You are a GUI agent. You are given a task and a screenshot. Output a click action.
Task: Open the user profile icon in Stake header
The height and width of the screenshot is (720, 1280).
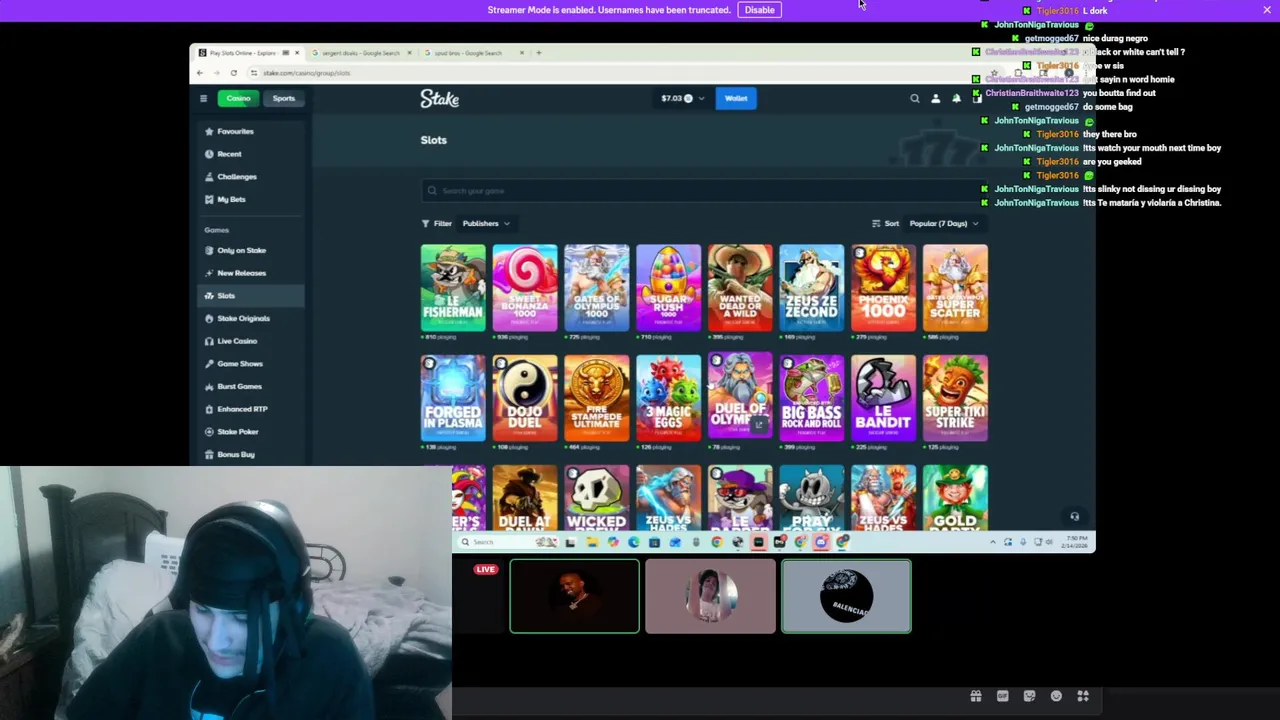coord(935,98)
